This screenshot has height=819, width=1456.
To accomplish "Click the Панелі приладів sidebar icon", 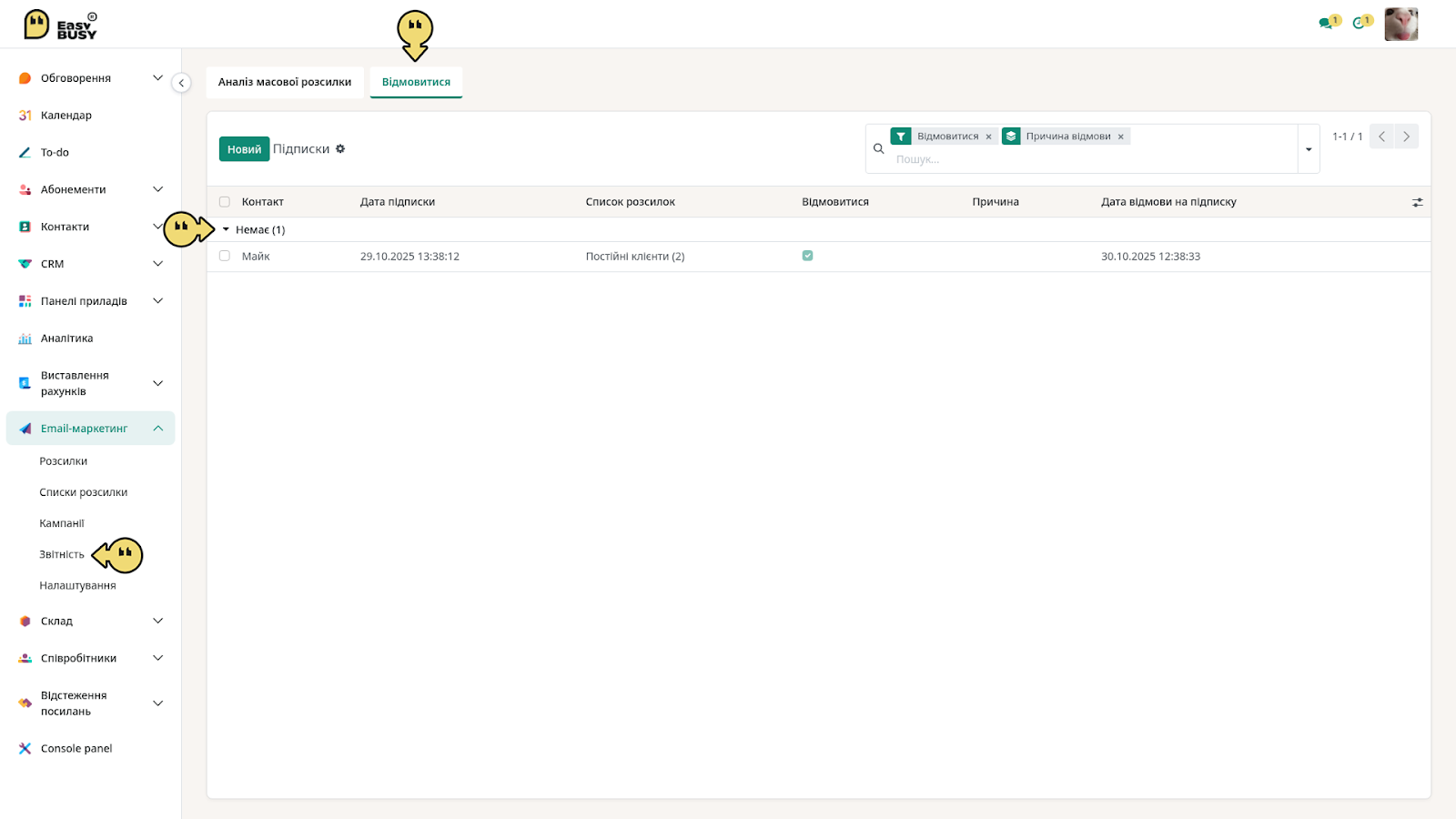I will [25, 301].
